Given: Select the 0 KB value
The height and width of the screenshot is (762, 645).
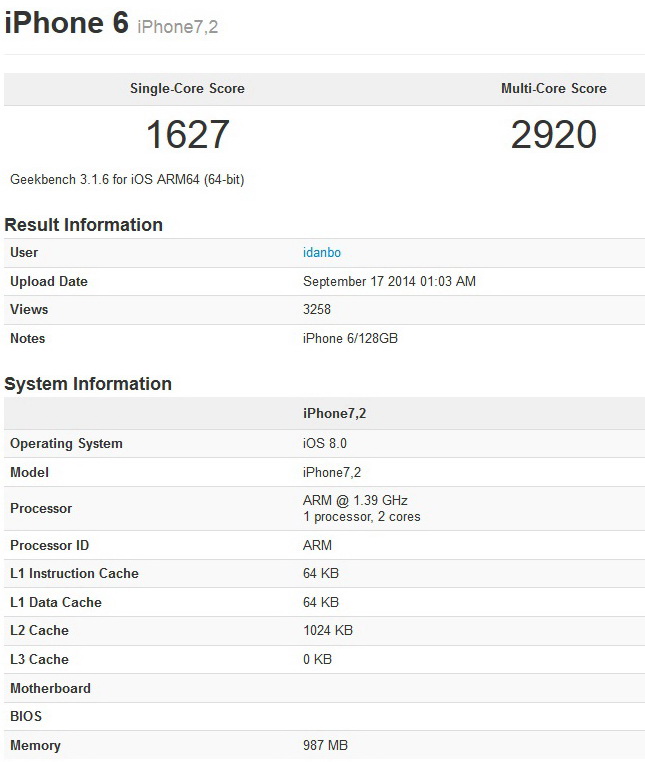Looking at the screenshot, I should pos(317,659).
